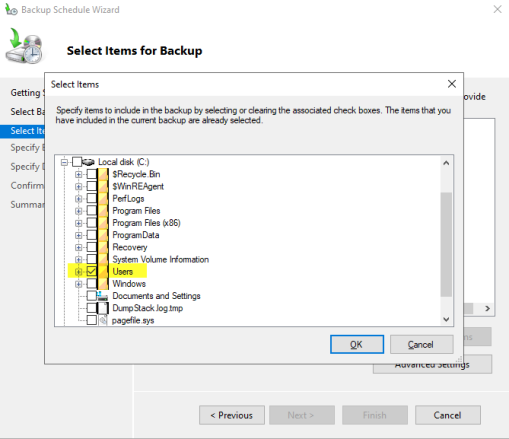The height and width of the screenshot is (439, 509).
Task: Click the backup disk clock header icon
Action: (x=25, y=47)
